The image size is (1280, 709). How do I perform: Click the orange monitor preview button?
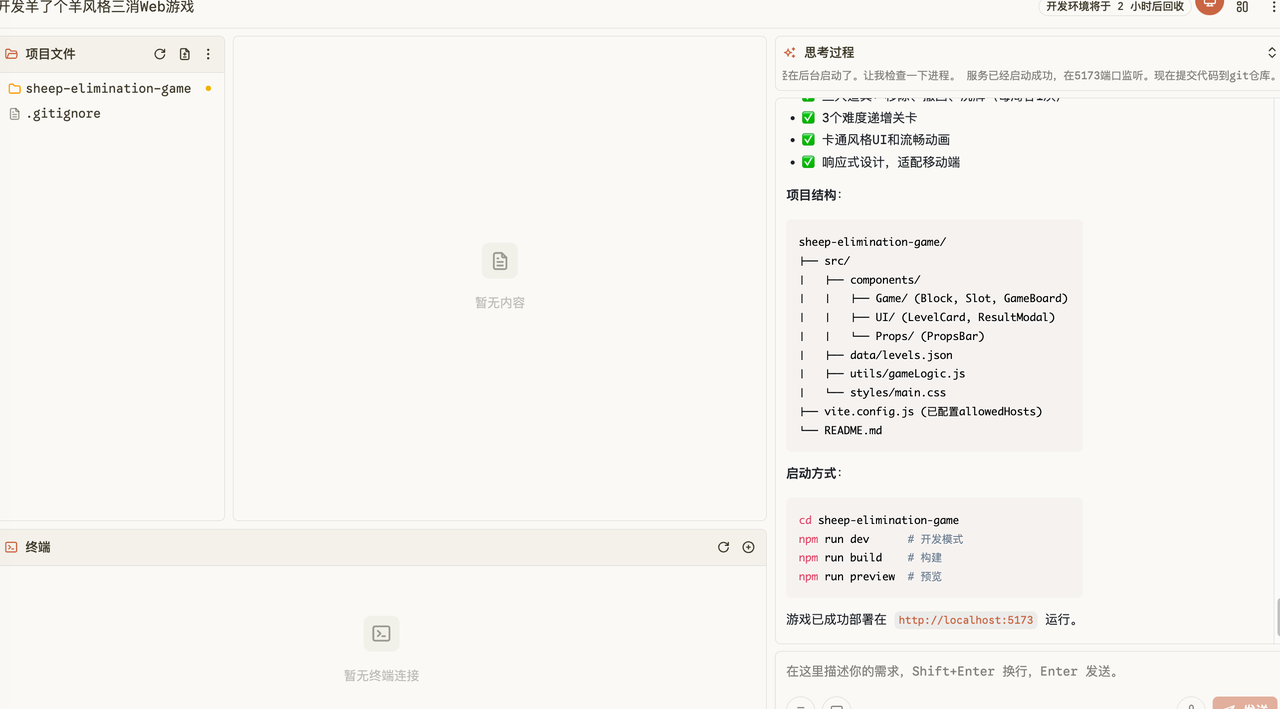pos(1210,5)
